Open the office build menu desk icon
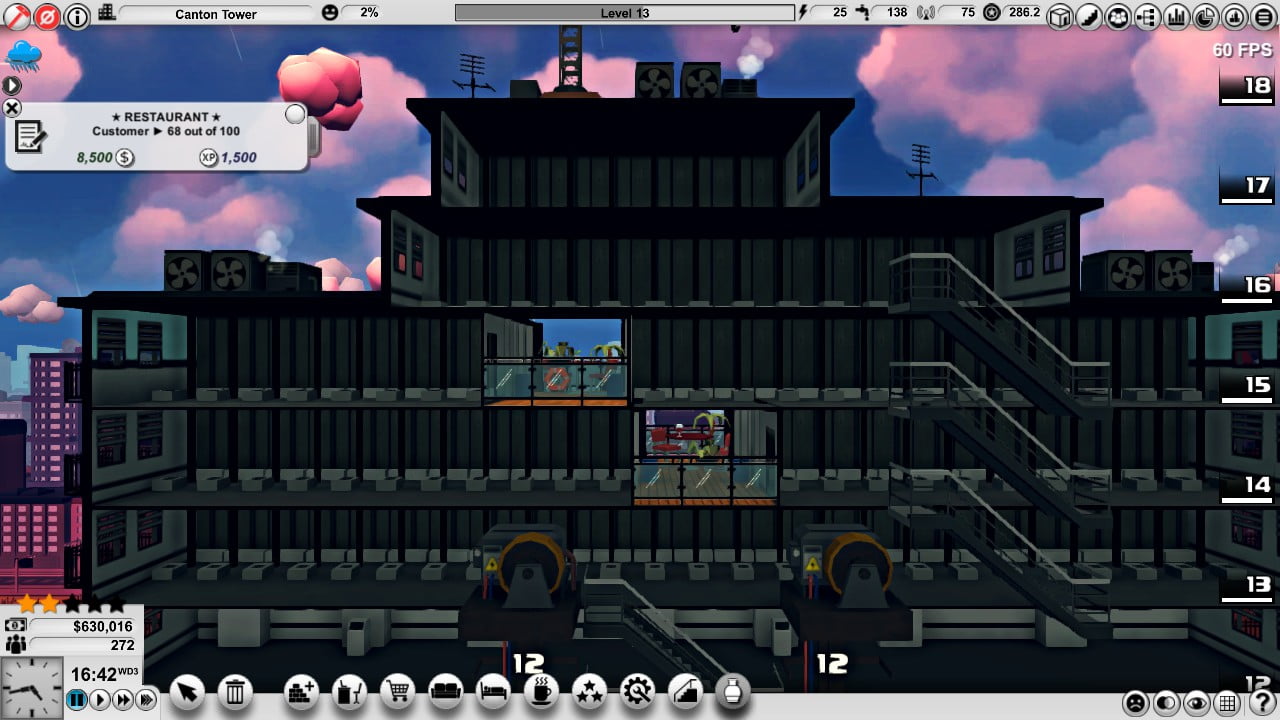Viewport: 1280px width, 720px height. tap(349, 691)
